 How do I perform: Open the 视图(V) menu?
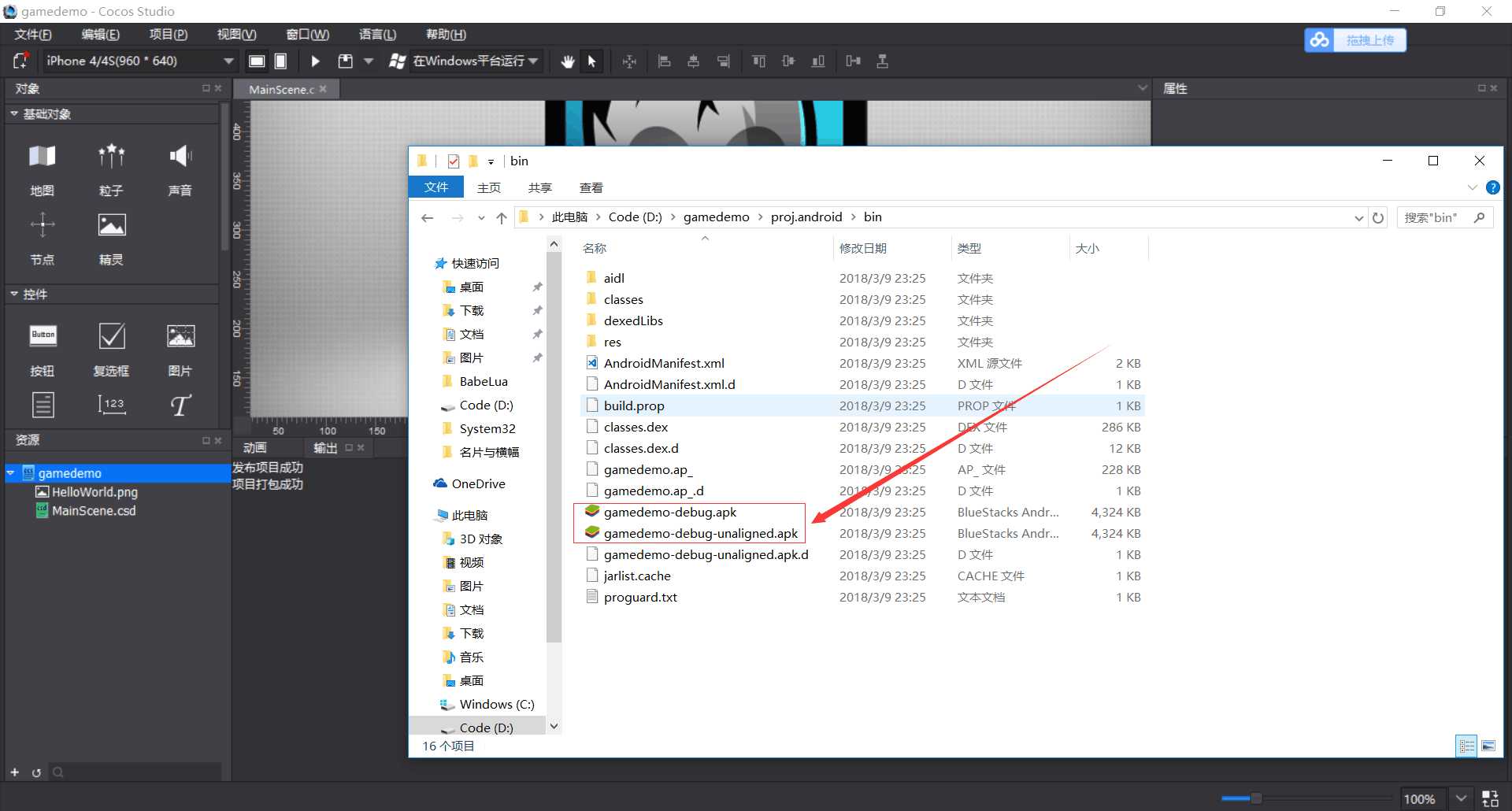point(237,34)
